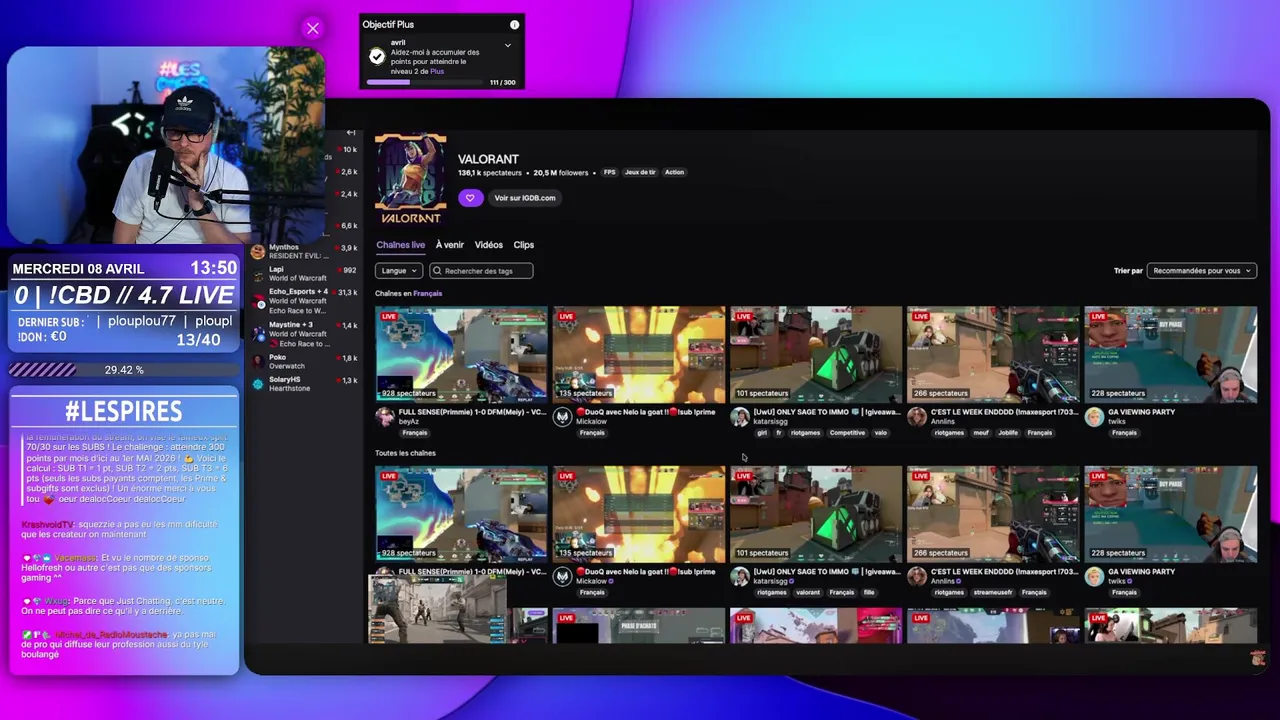This screenshot has height=720, width=1280.
Task: Select streameusefr tag under Toutes les chaînes
Action: pos(992,593)
